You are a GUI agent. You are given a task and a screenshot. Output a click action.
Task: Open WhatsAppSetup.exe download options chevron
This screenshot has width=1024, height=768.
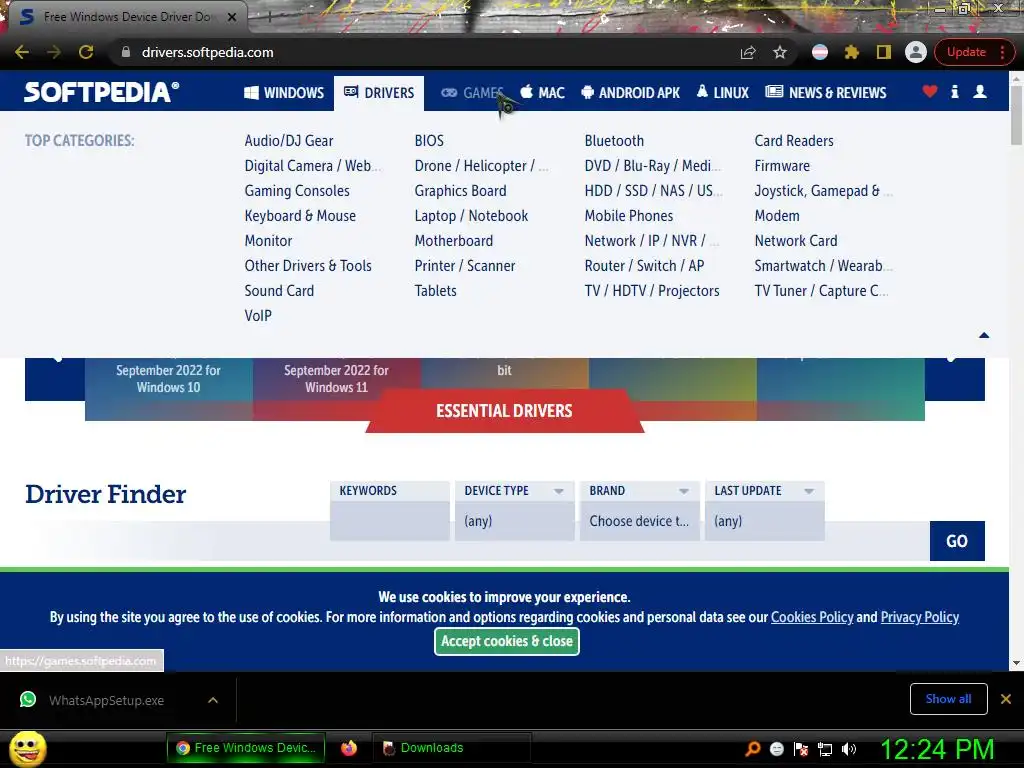[x=213, y=700]
